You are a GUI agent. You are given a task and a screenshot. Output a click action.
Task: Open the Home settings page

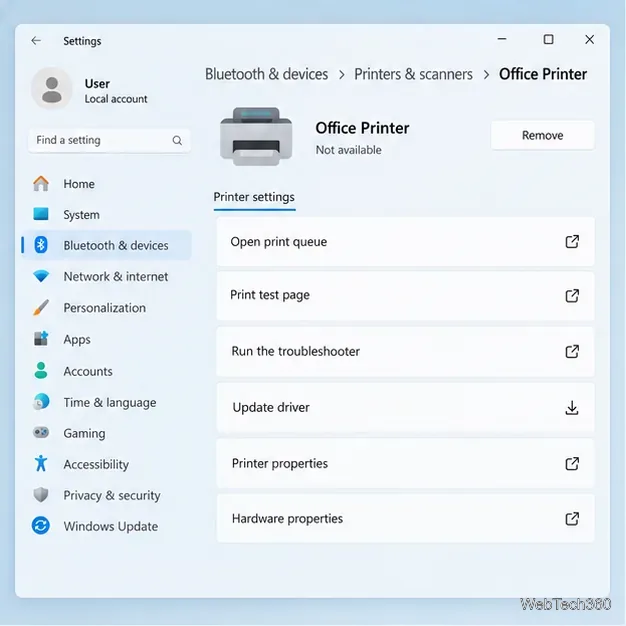click(106, 184)
